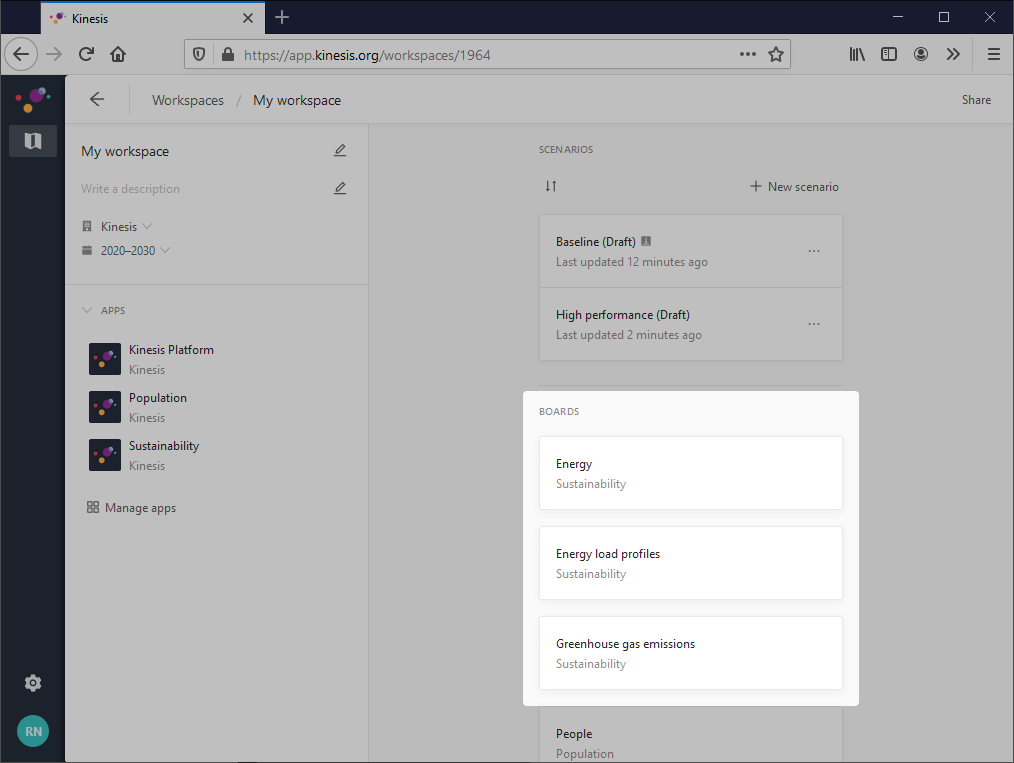Select Population app name
Image resolution: width=1014 pixels, height=763 pixels.
pyautogui.click(x=158, y=398)
